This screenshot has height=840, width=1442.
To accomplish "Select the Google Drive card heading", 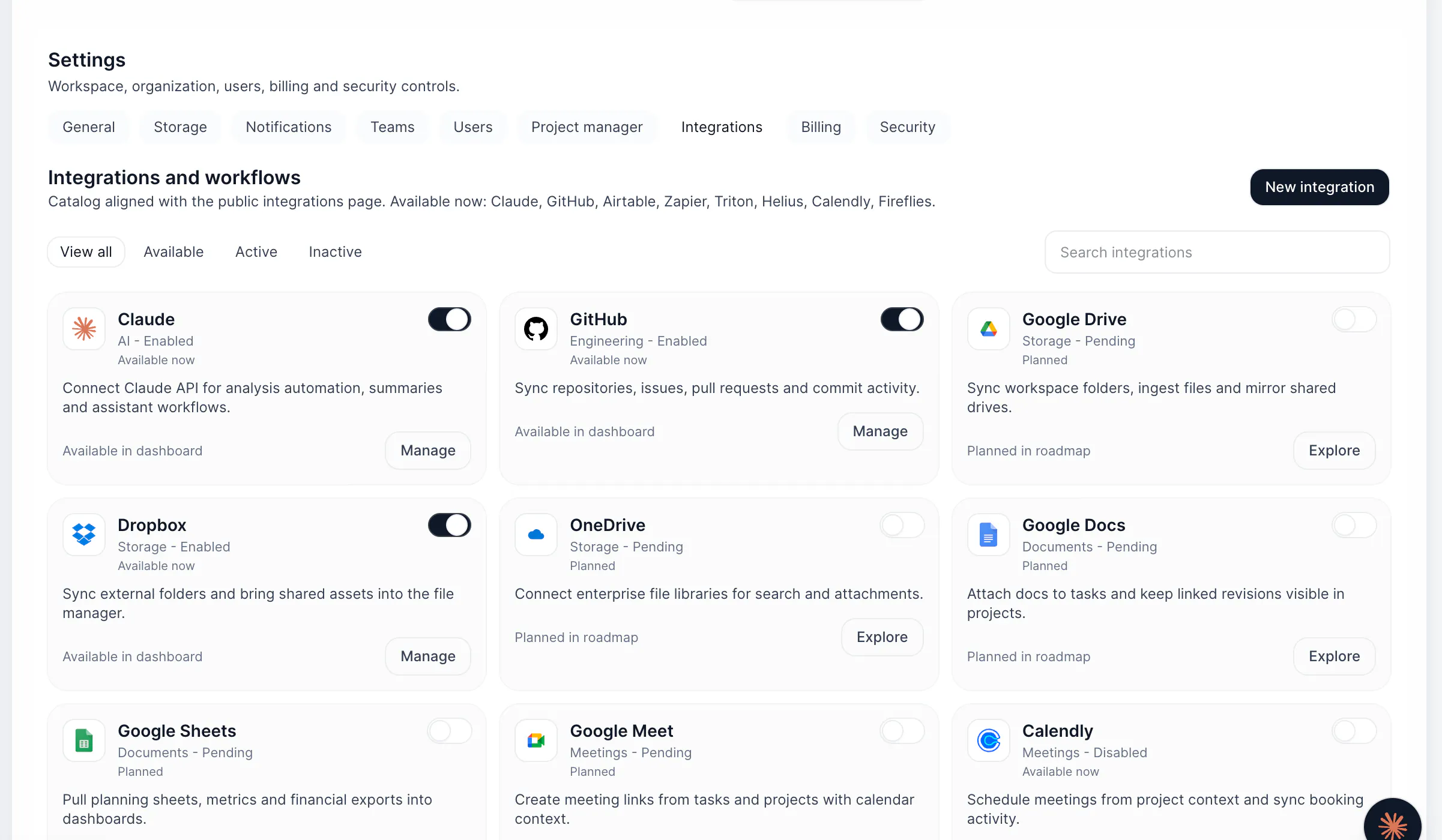I will pyautogui.click(x=1075, y=319).
